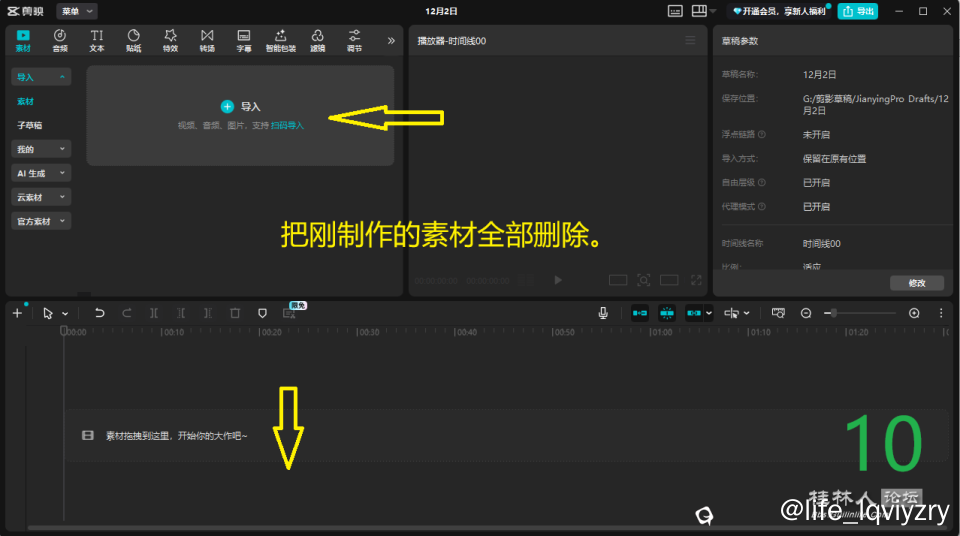Open the 文本 (Text) tool panel
This screenshot has width=960, height=536.
97,40
